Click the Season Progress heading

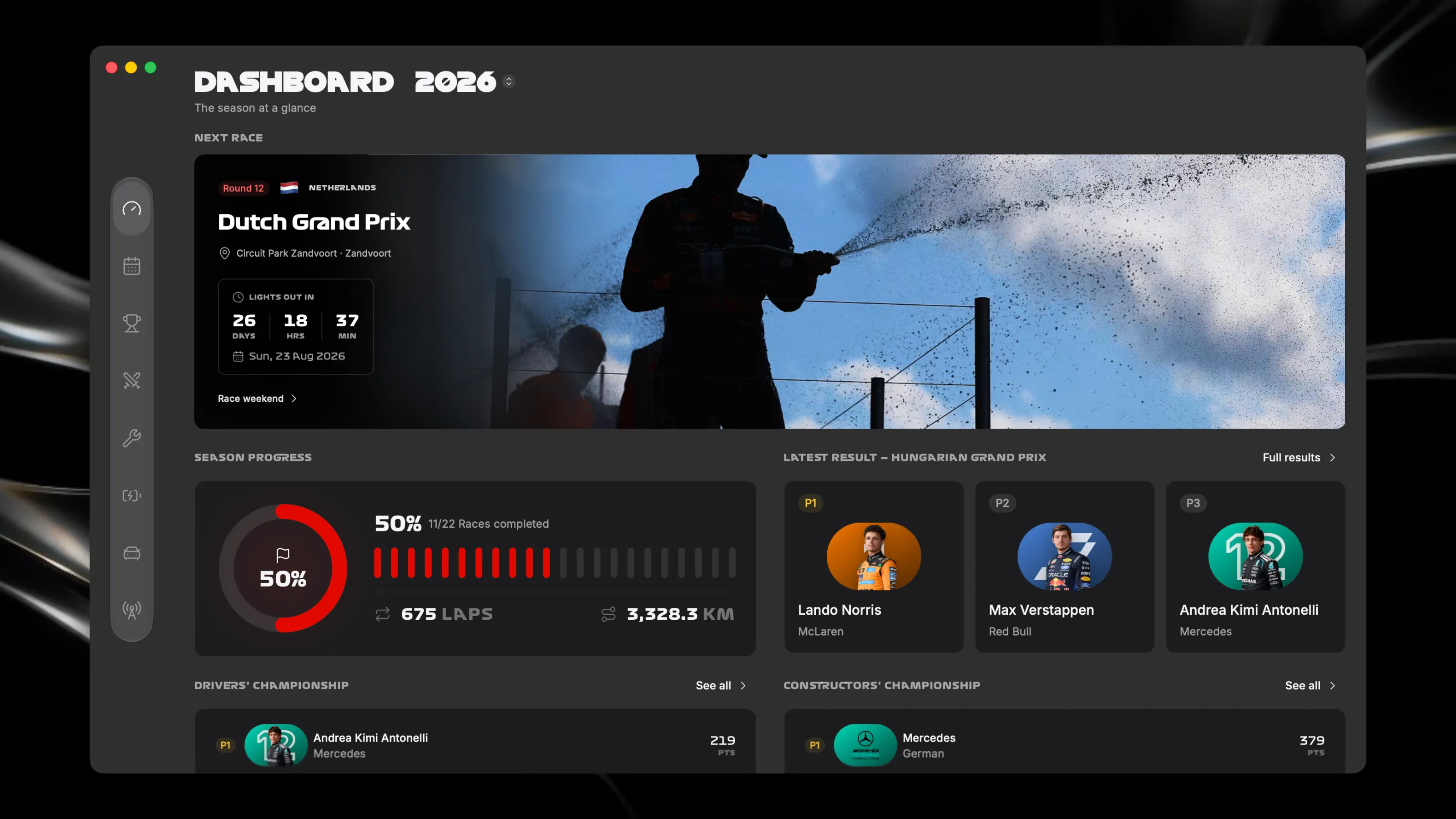(x=253, y=457)
